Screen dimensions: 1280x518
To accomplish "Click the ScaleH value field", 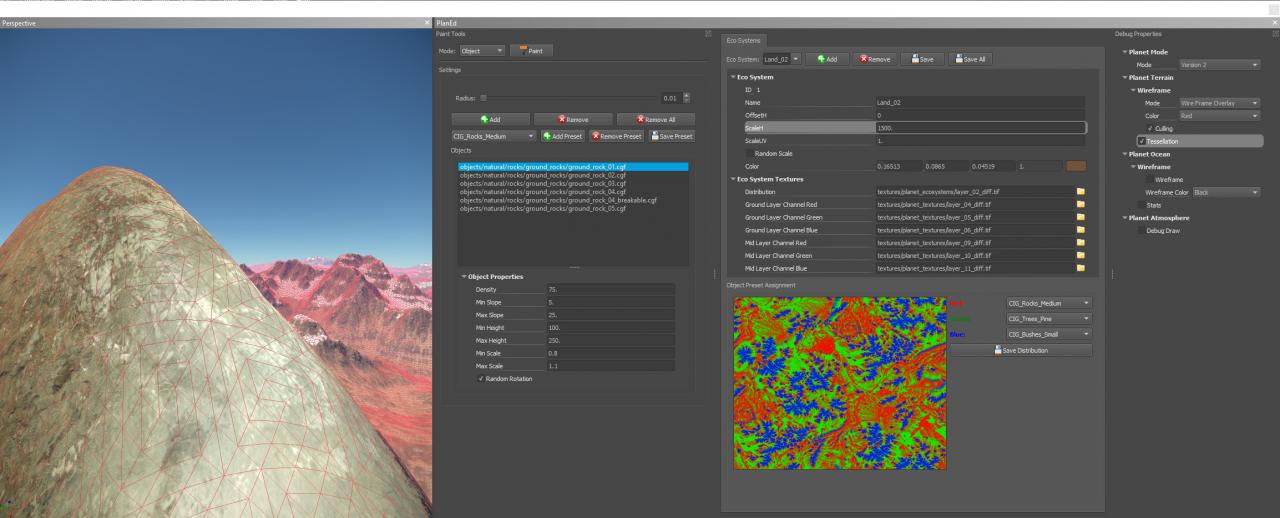I will [980, 128].
